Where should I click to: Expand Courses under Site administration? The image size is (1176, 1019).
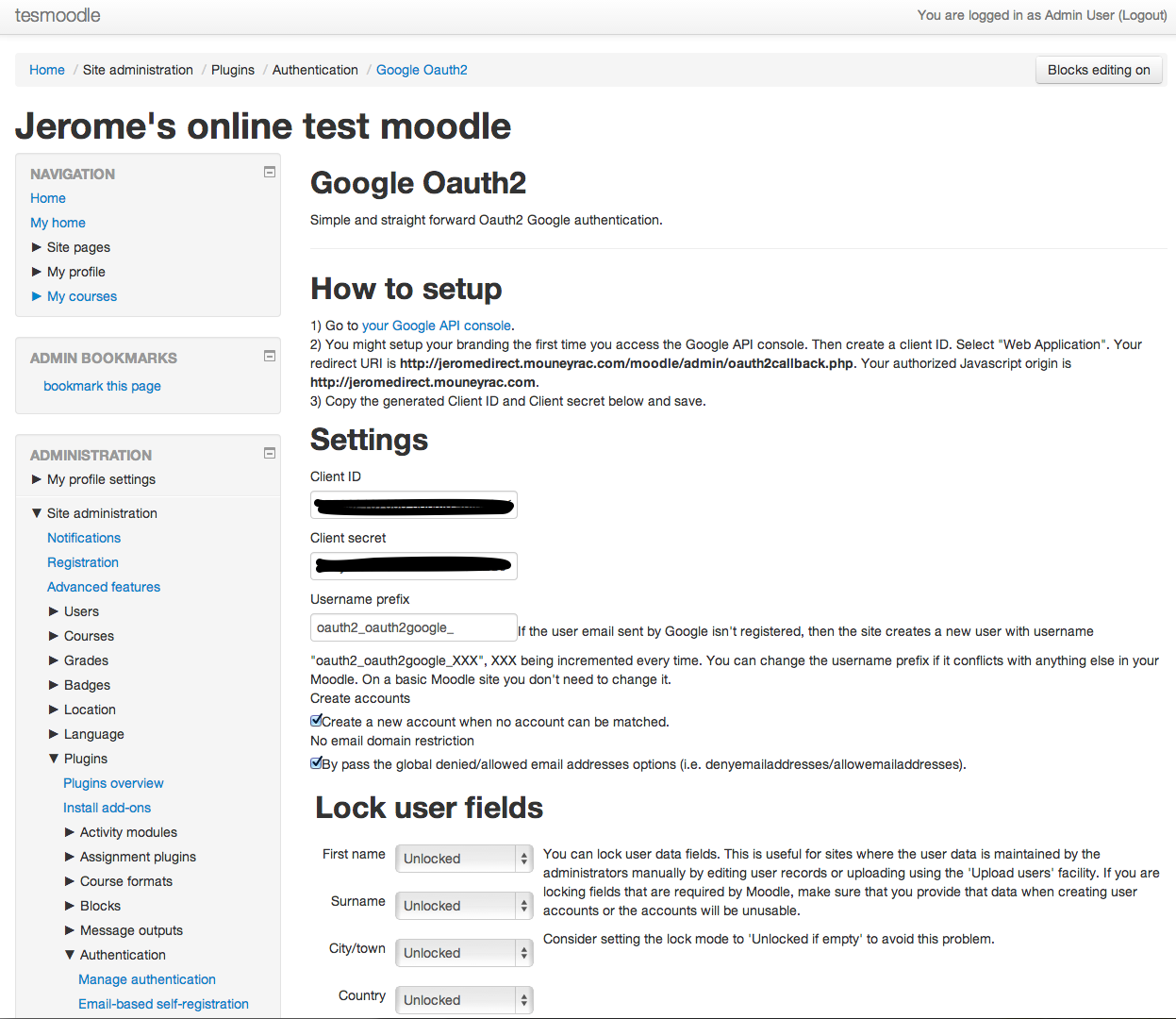point(54,636)
